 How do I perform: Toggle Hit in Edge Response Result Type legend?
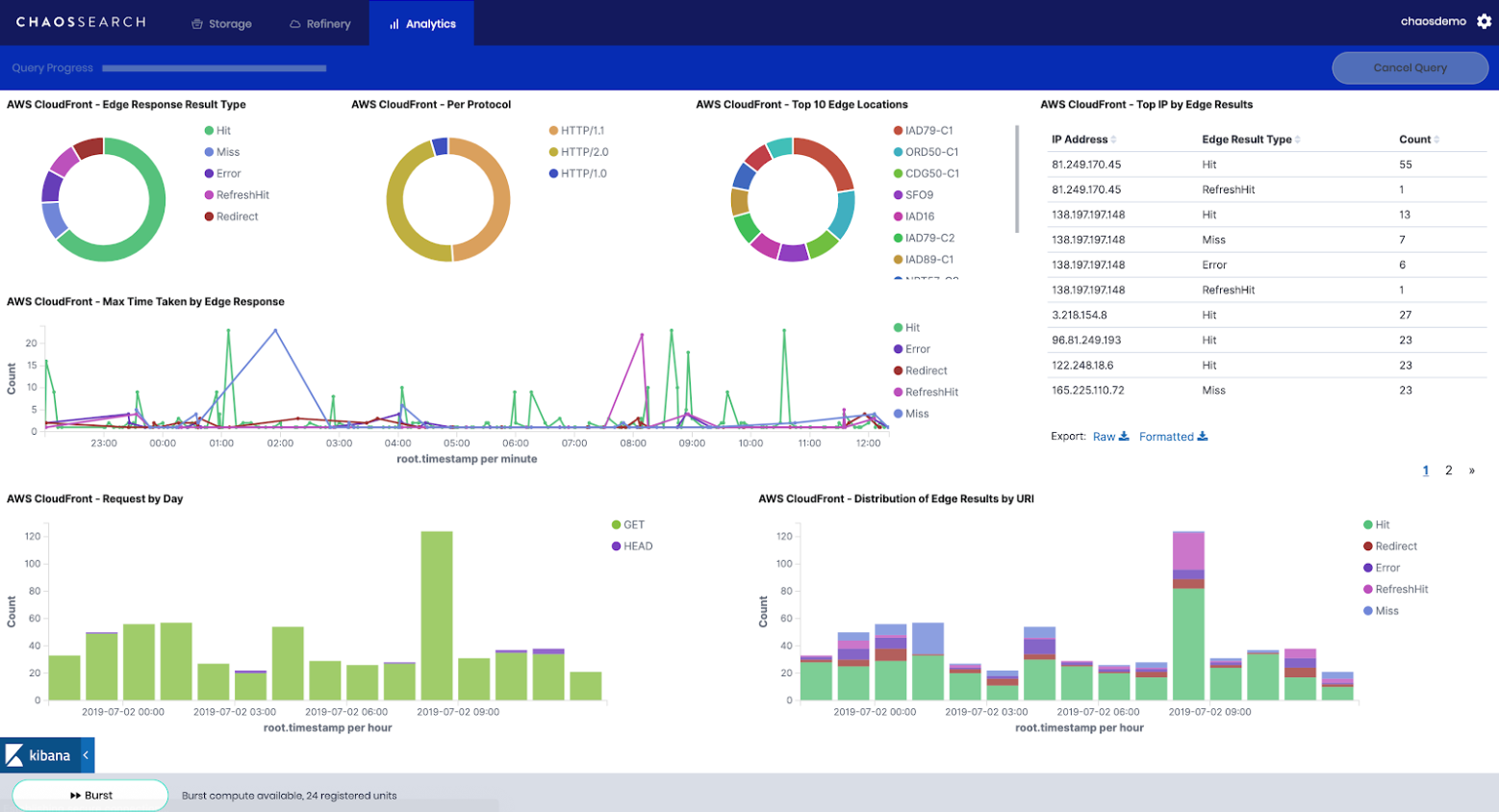click(217, 131)
